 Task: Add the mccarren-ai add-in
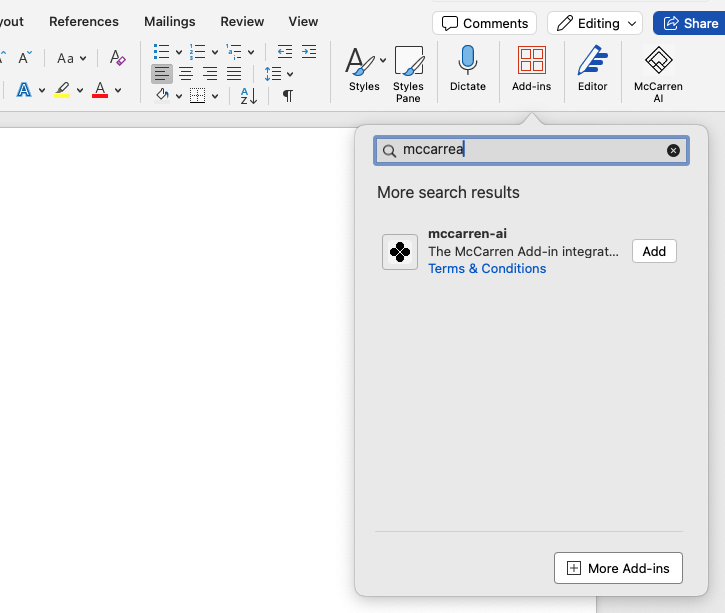654,251
